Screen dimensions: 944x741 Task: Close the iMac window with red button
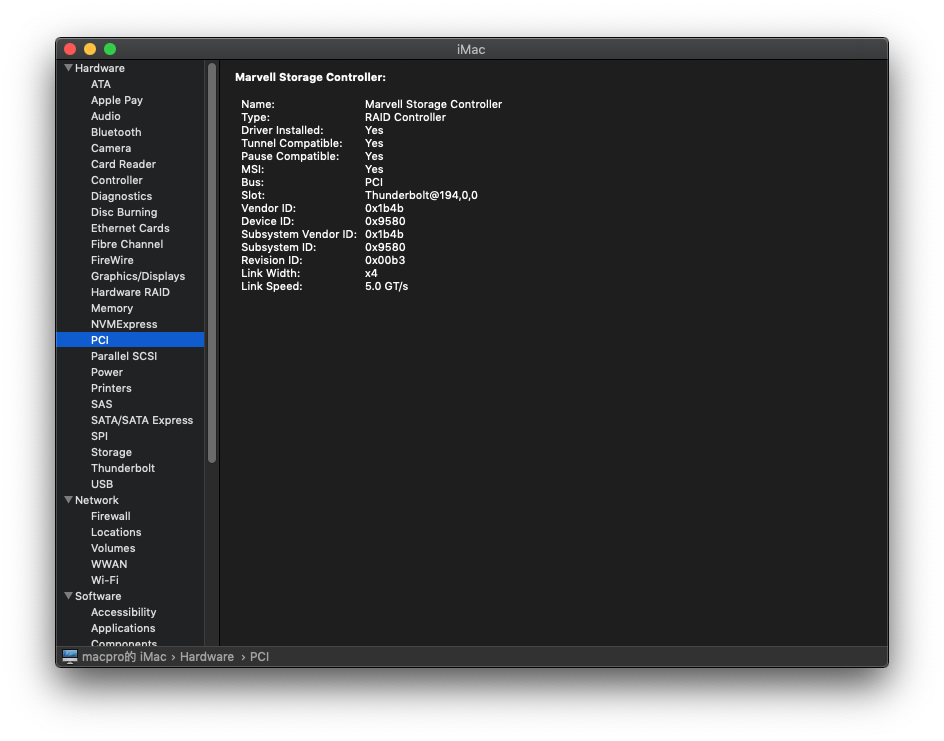click(70, 49)
